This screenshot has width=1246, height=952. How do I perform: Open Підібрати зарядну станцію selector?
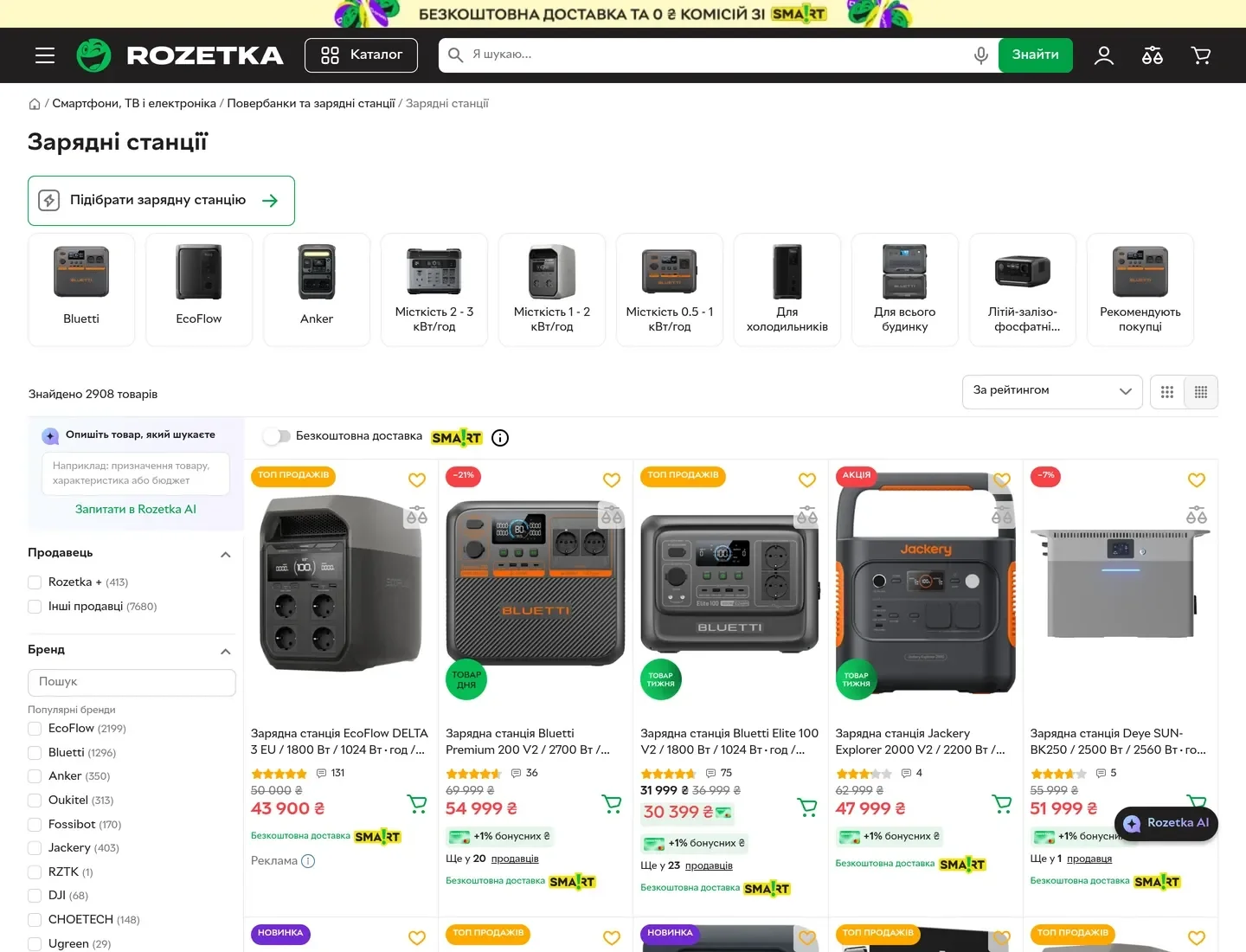tap(161, 201)
